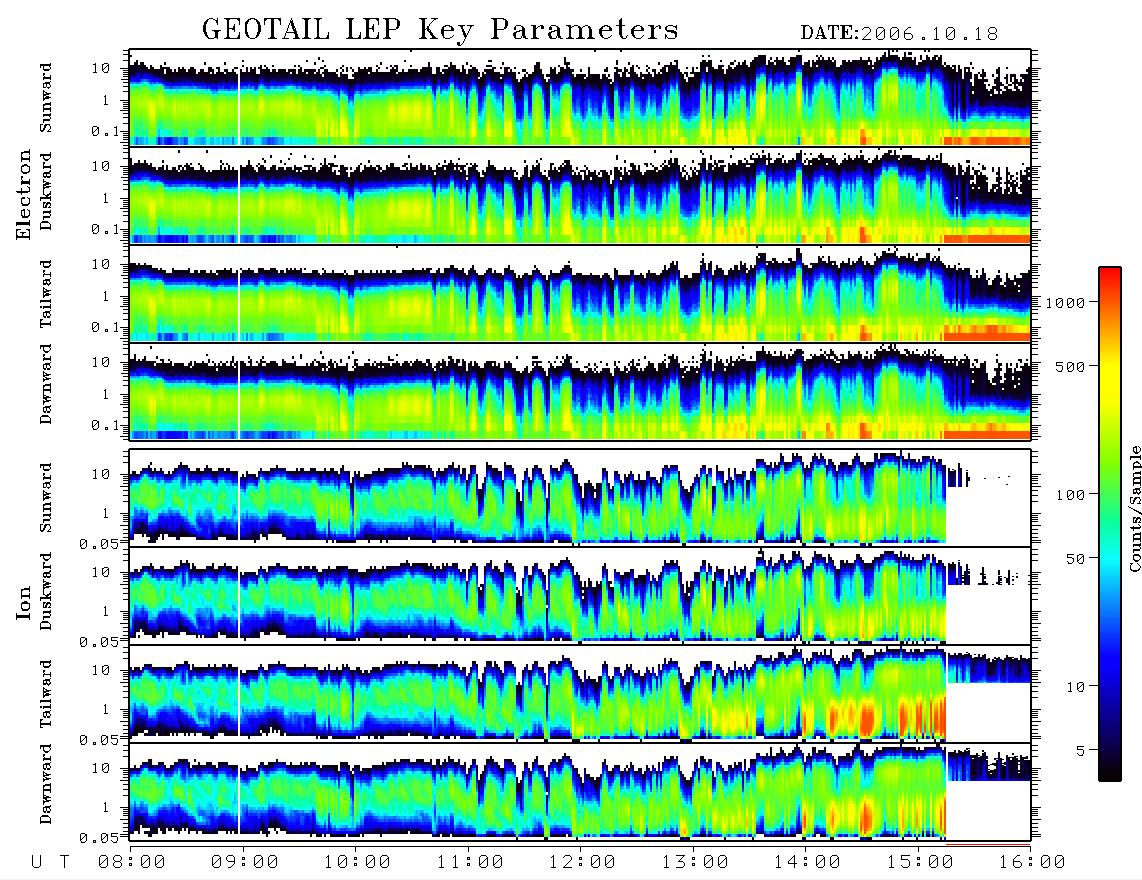Click the '500' color scale label
Screen dimensions: 1142x880
tap(1071, 366)
